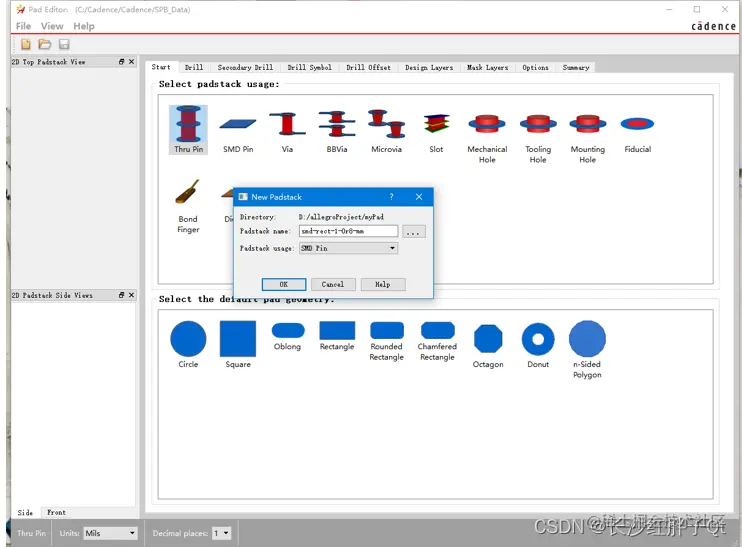Select the Rectangle pad geometry
742x547 pixels.
click(x=337, y=336)
